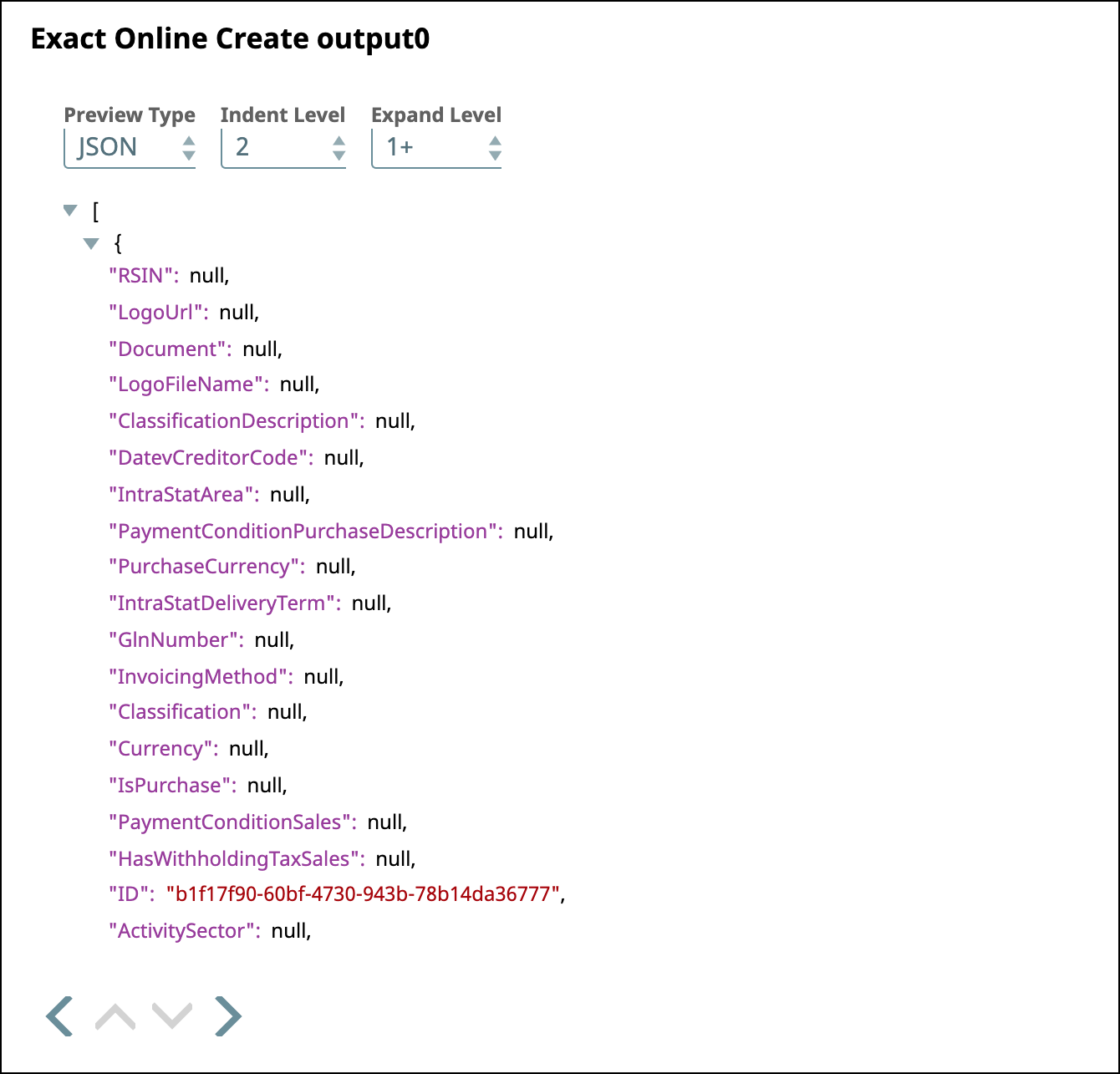Select the "ID" key
The image size is (1120, 1074).
(x=132, y=894)
